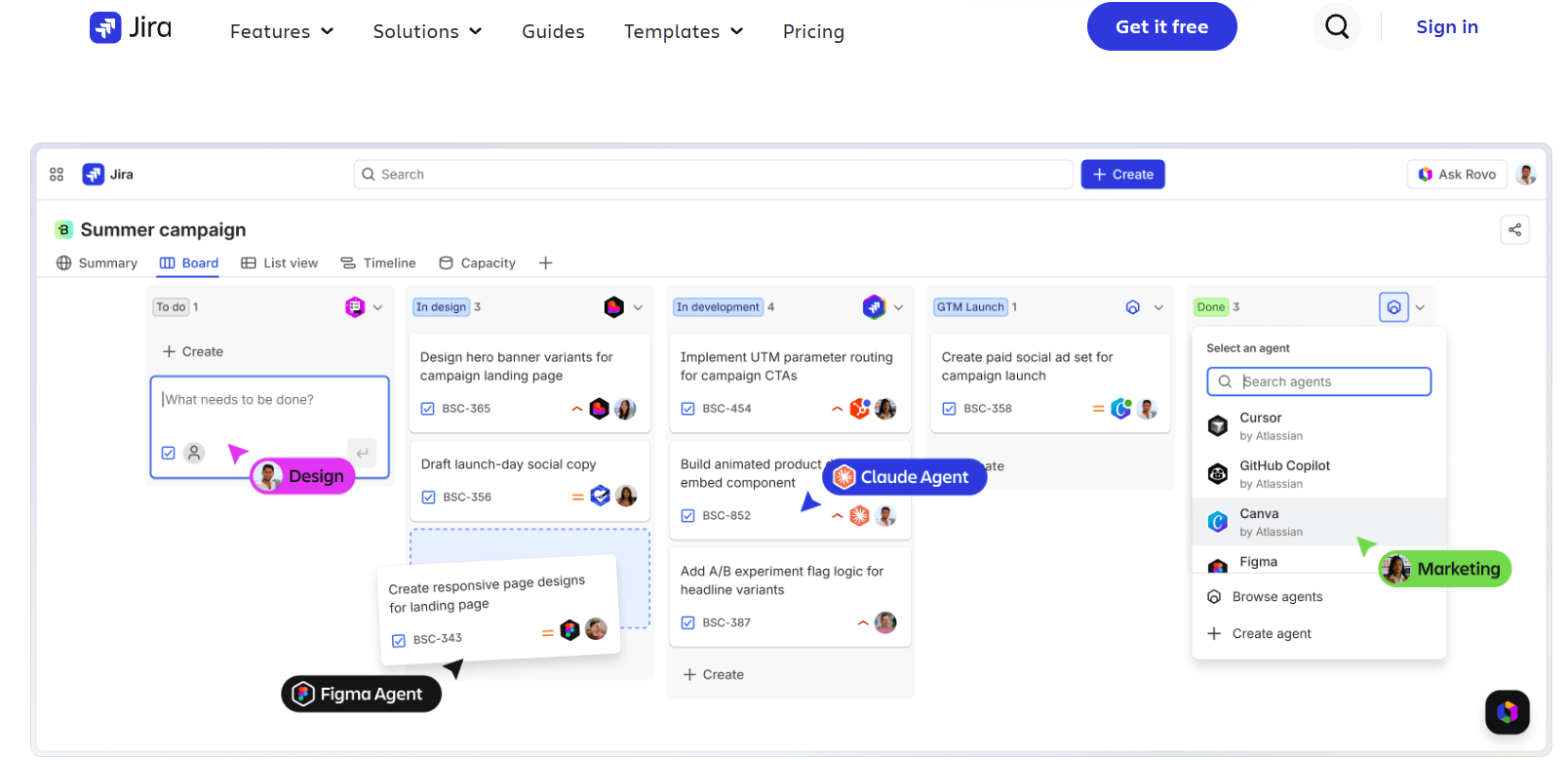Click the agent icon on card BSC-365
The image size is (1568, 760).
[600, 409]
